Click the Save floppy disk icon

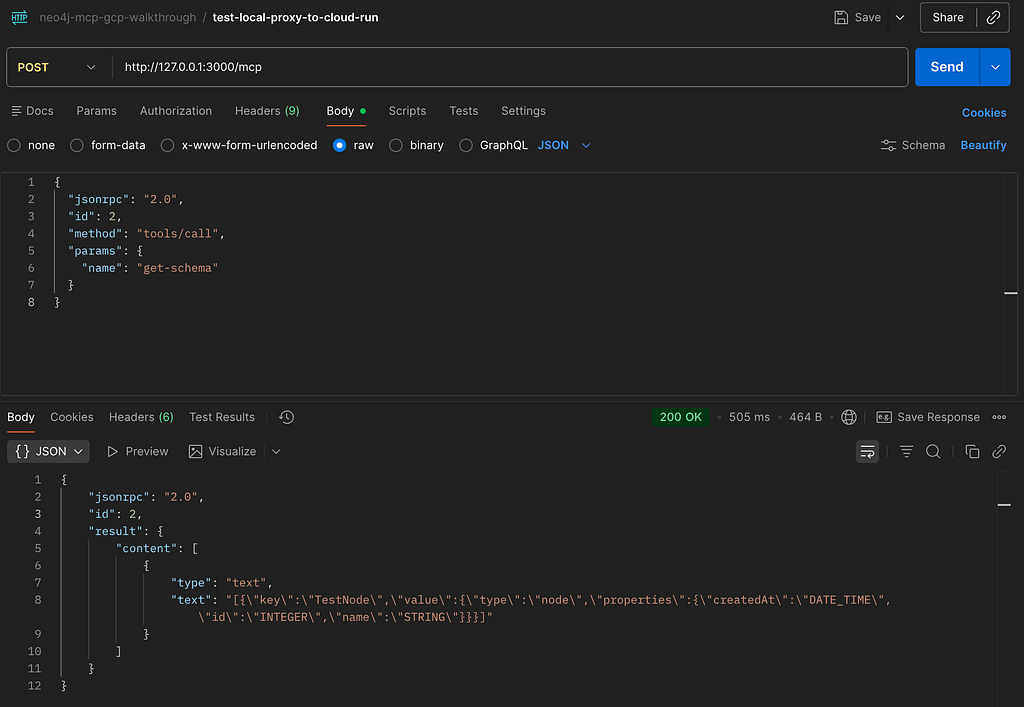click(x=841, y=18)
